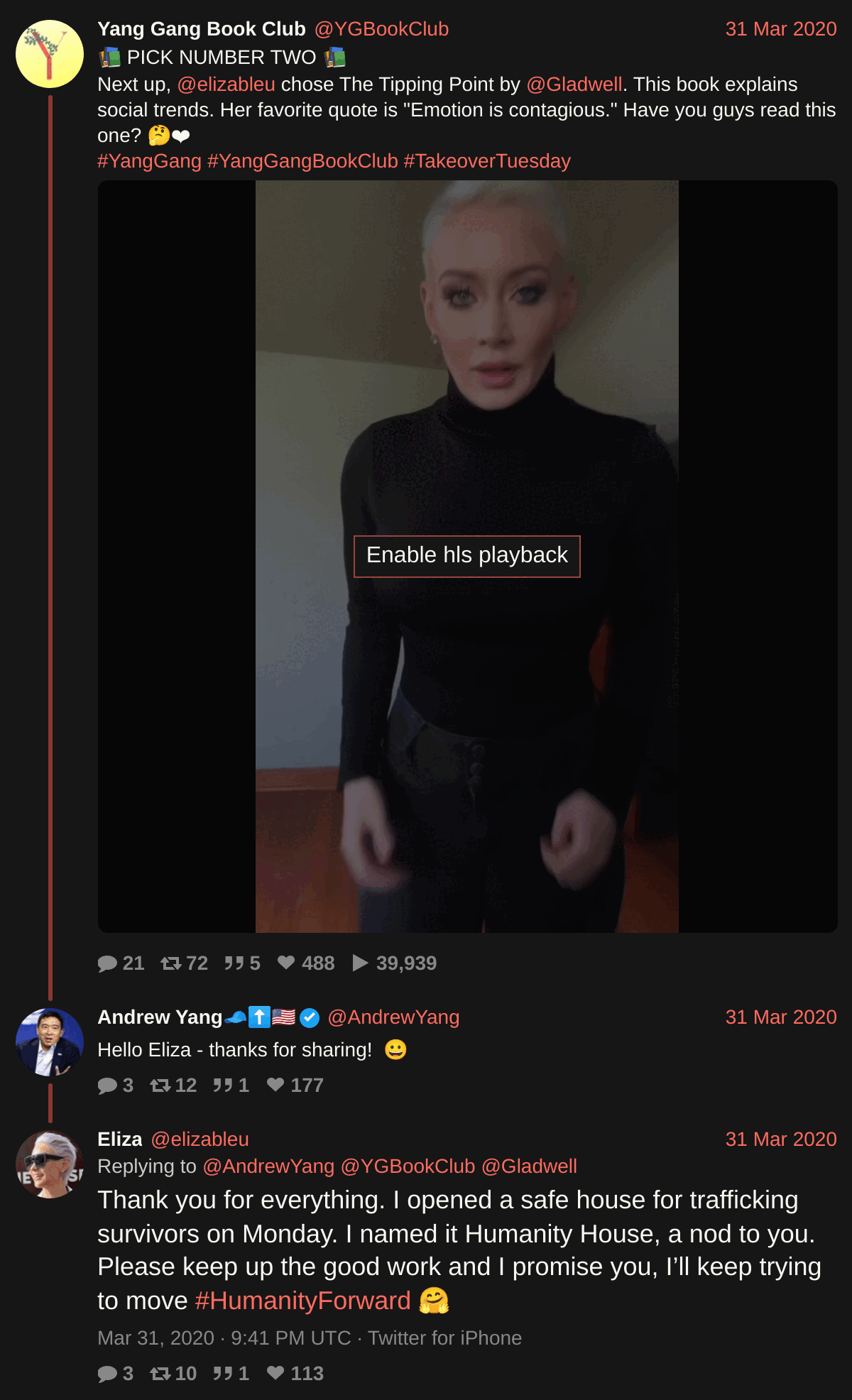Open the @elizableu mention link in main tweet
The image size is (852, 1400).
coord(226,84)
